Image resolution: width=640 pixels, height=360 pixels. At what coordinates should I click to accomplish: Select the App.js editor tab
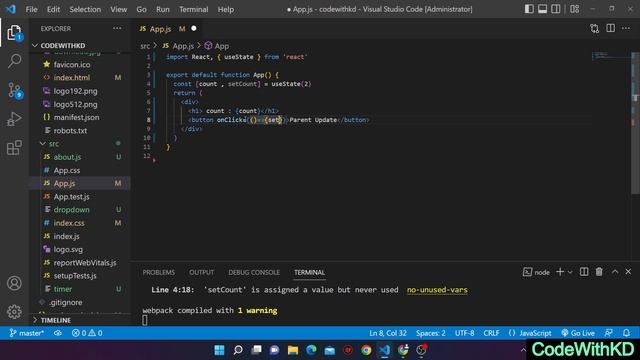pyautogui.click(x=167, y=29)
